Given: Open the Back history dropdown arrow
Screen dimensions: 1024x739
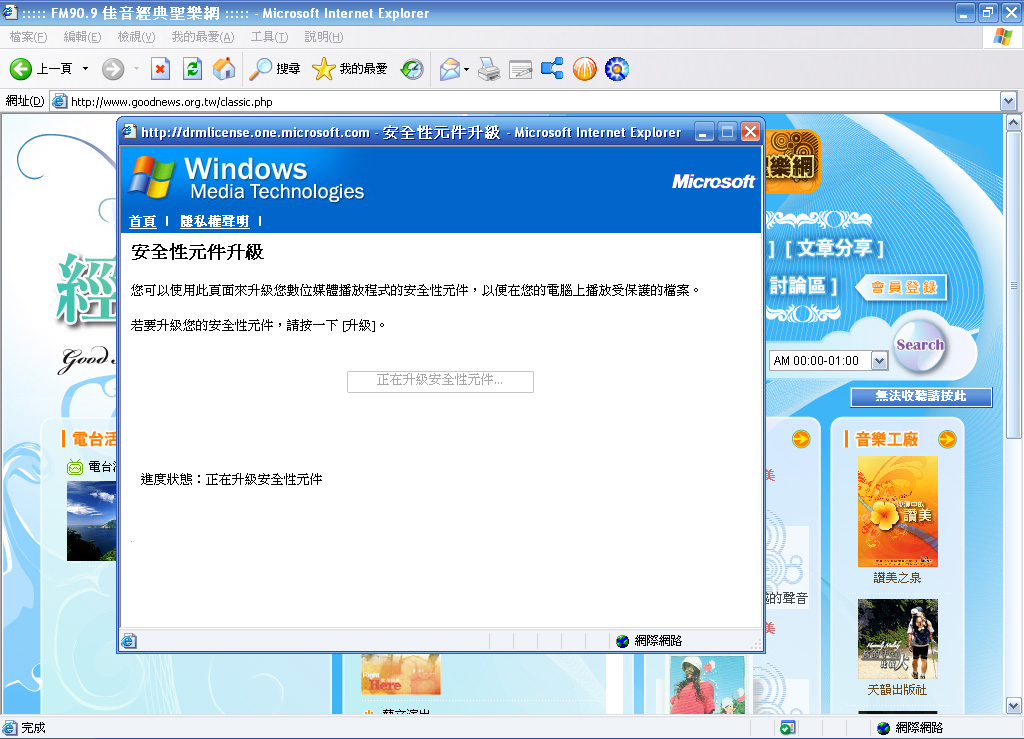Looking at the screenshot, I should pyautogui.click(x=85, y=69).
